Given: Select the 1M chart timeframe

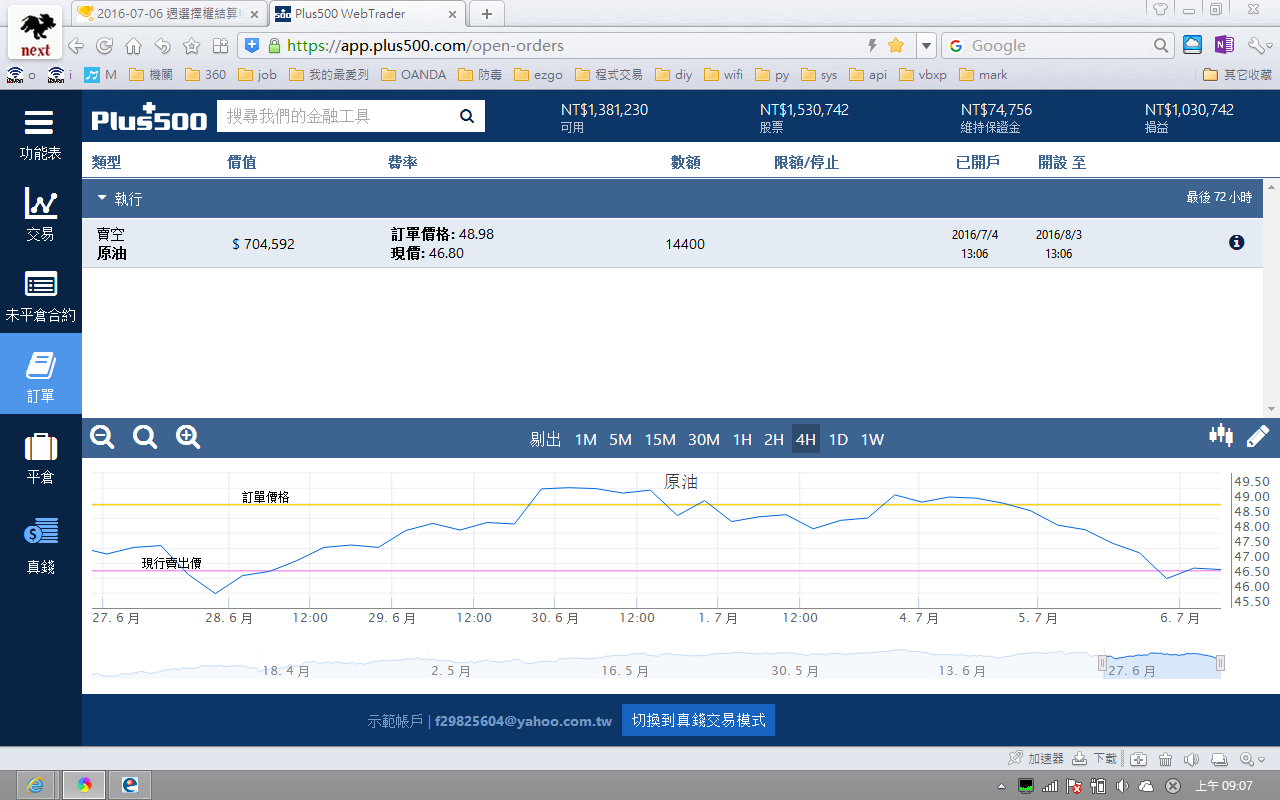Looking at the screenshot, I should tap(585, 439).
